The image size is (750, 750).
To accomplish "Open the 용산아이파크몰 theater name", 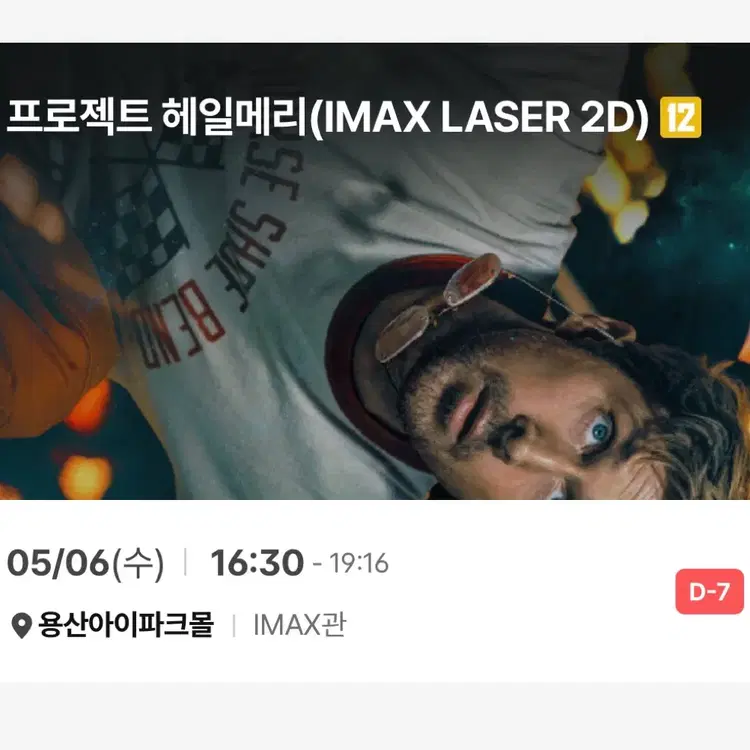I will point(126,624).
